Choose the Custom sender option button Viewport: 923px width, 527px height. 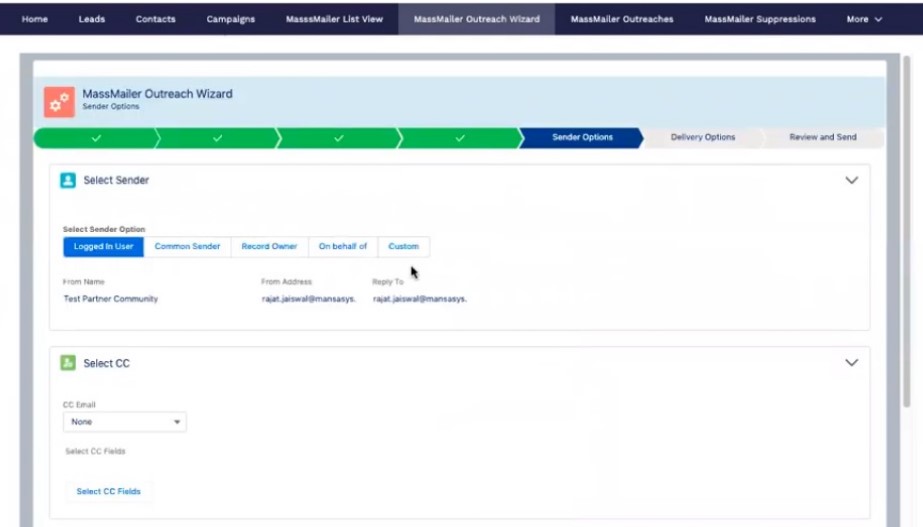pos(404,246)
